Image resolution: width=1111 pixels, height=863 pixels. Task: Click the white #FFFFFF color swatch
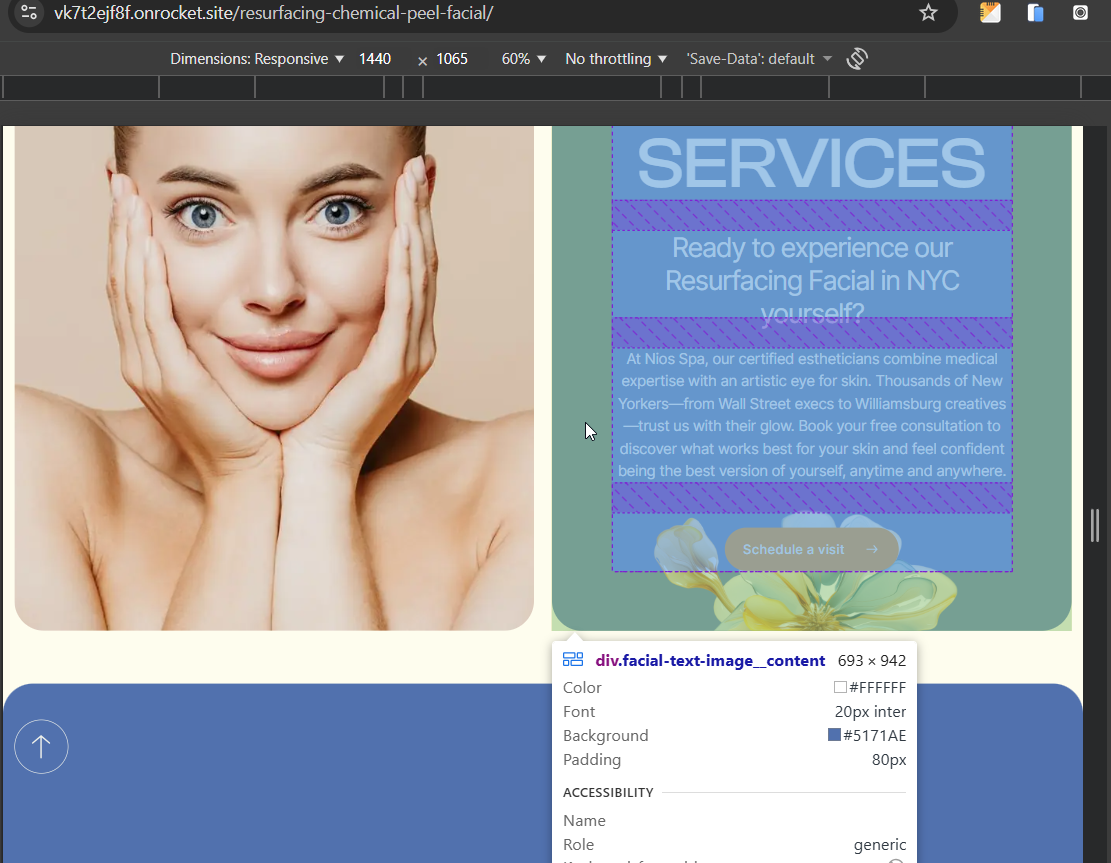[840, 687]
